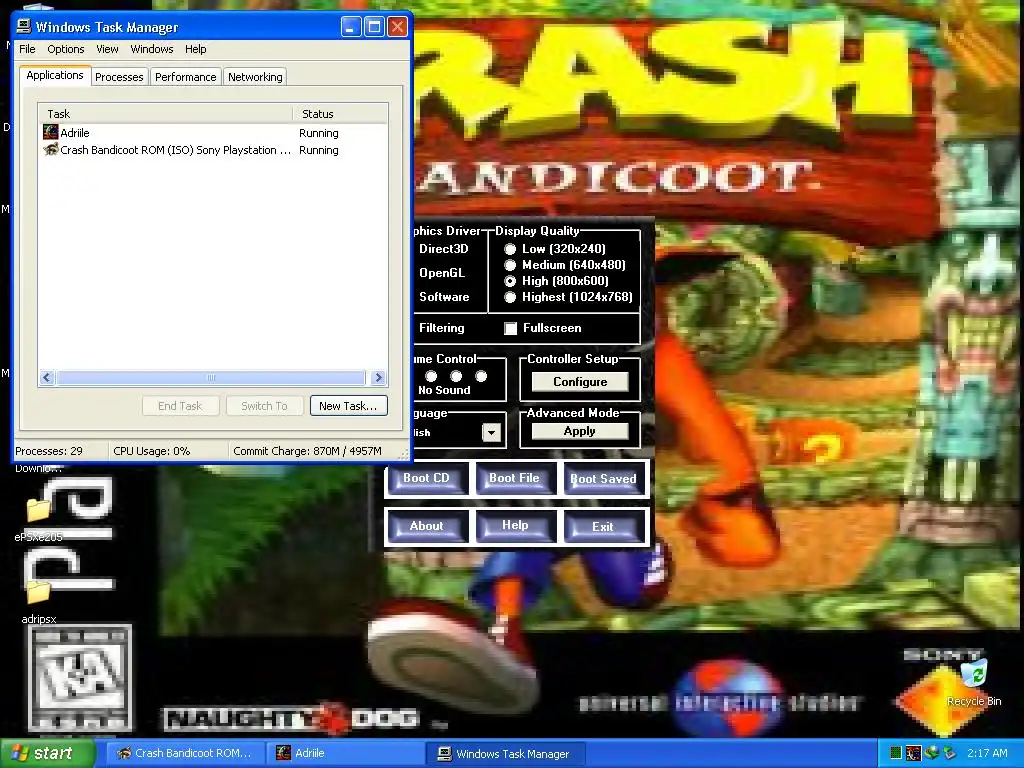Open the ePSXe205 desktop folder
The height and width of the screenshot is (768, 1024).
[x=38, y=519]
